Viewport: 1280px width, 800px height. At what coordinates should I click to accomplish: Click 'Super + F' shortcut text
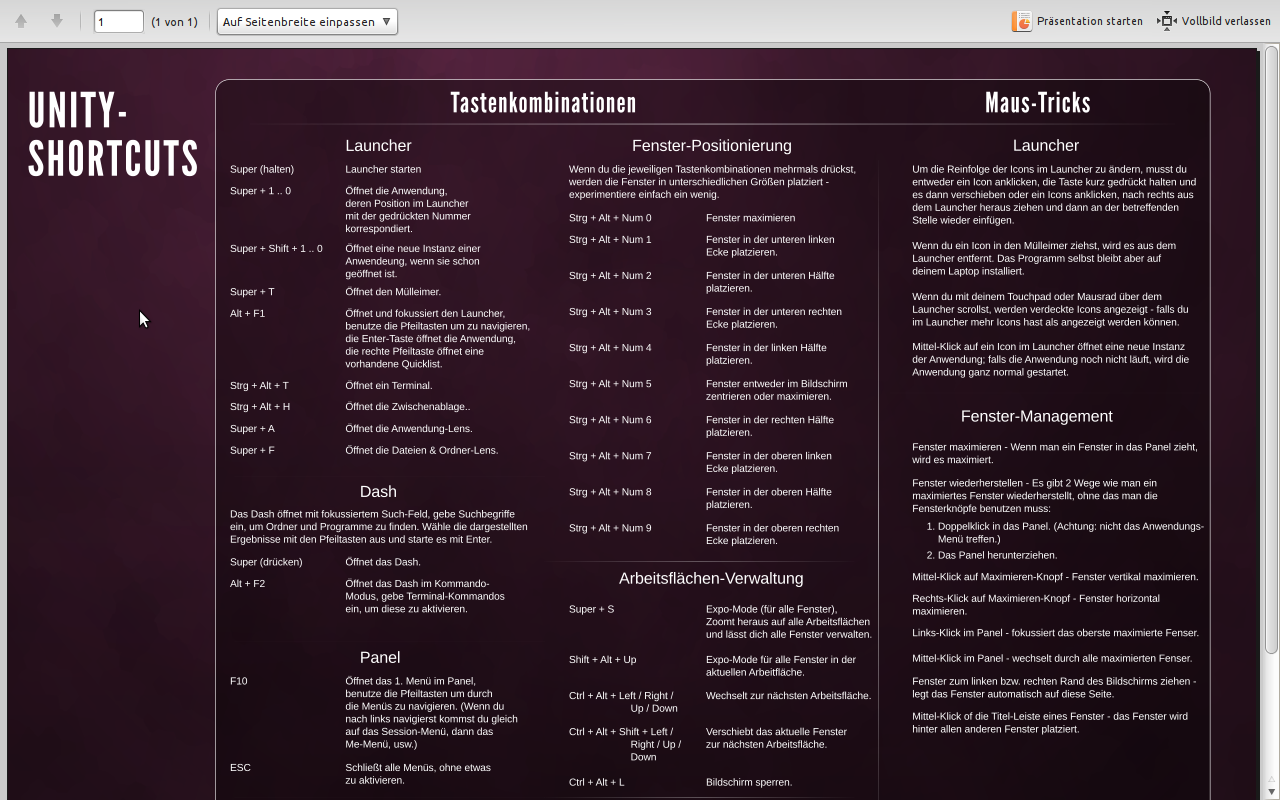coord(252,450)
